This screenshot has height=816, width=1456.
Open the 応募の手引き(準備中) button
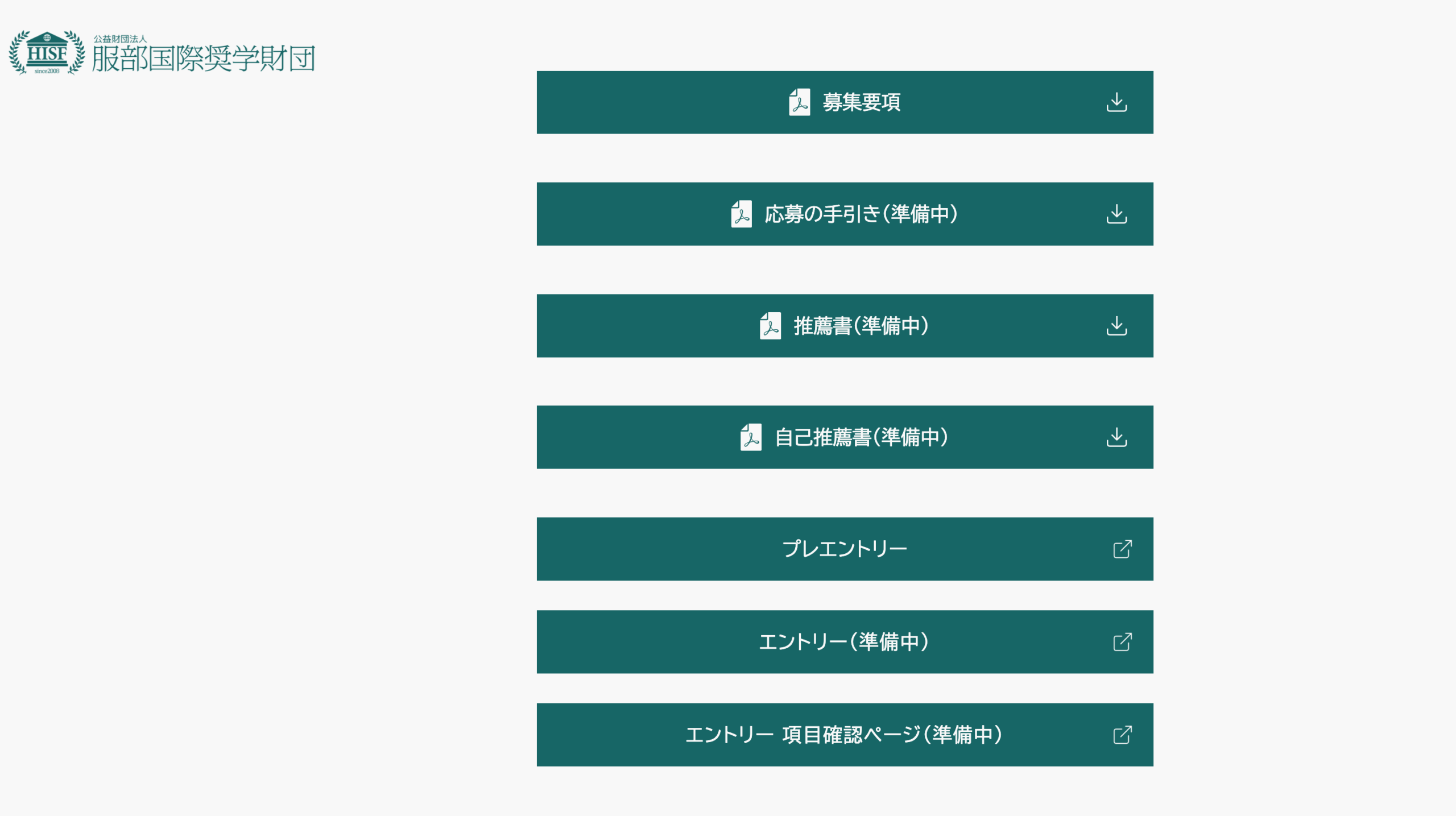[x=861, y=214]
